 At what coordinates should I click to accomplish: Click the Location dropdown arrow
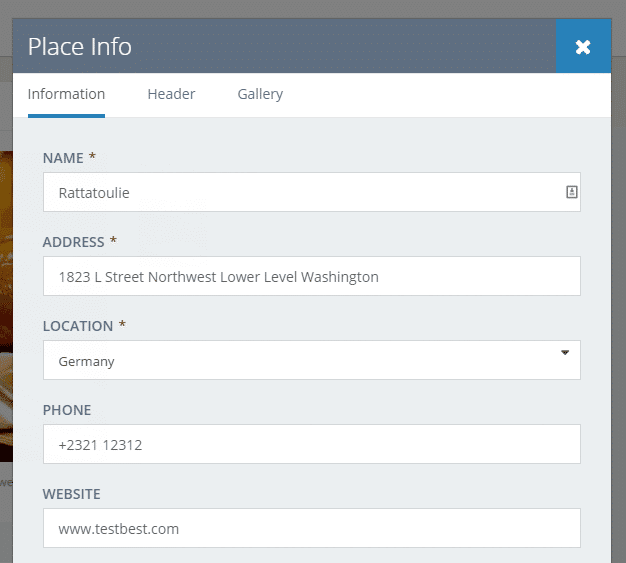pos(565,353)
